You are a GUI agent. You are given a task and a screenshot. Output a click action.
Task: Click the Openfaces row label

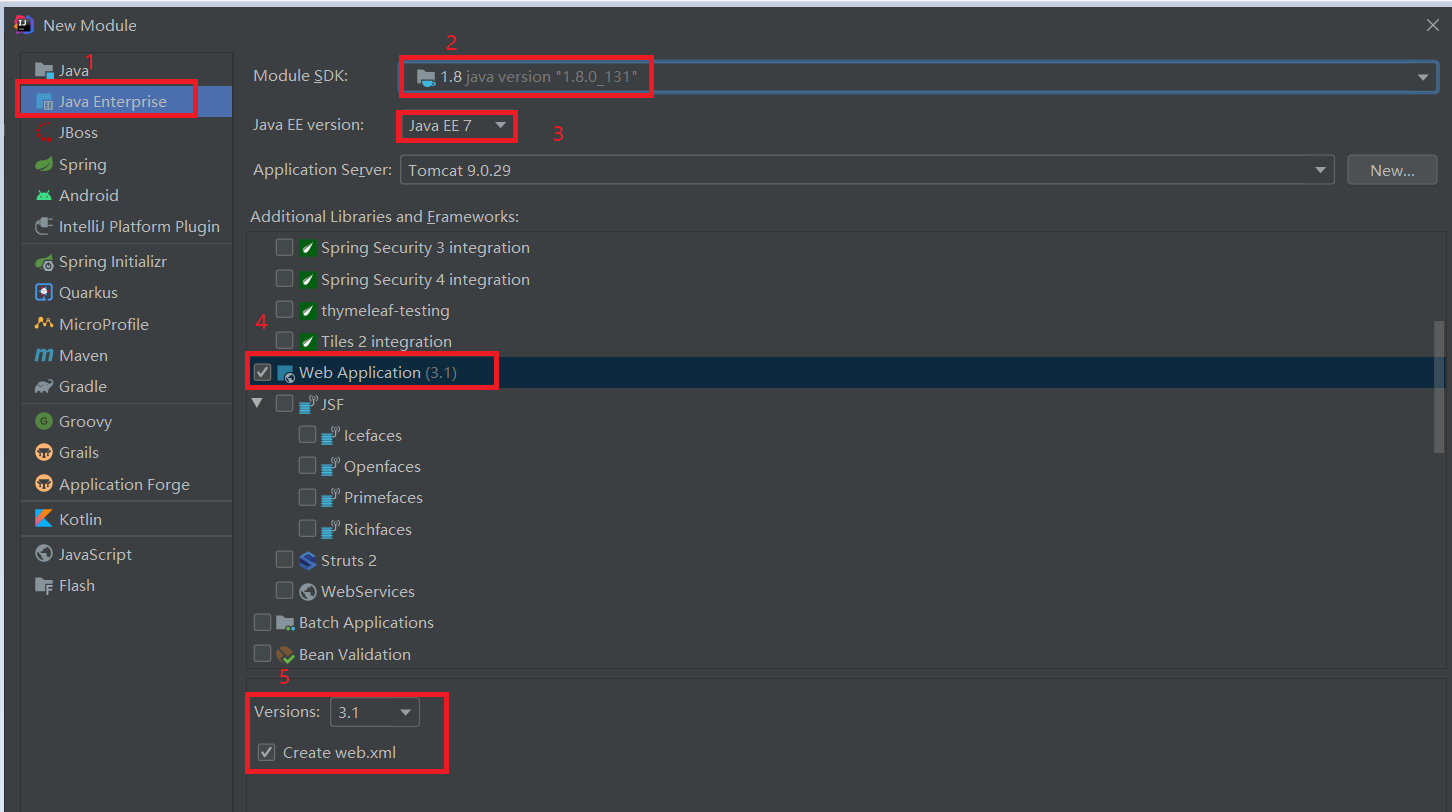point(382,467)
